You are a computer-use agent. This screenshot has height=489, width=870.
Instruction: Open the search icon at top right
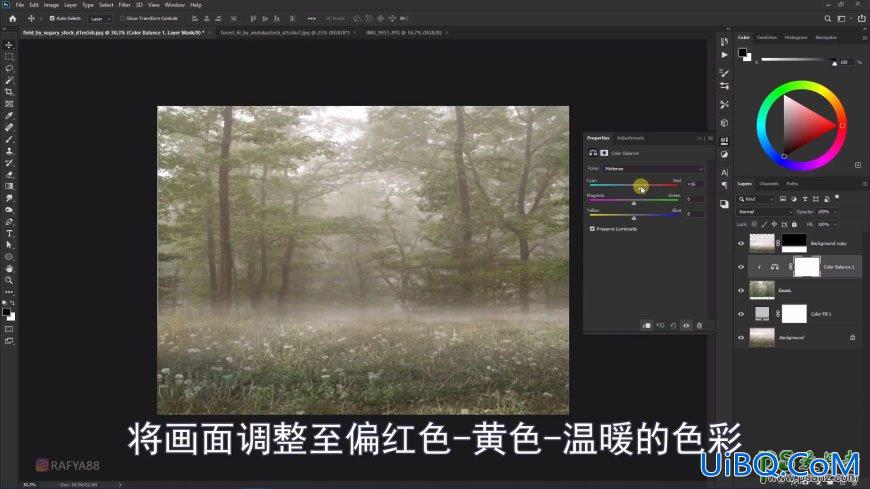(827, 18)
